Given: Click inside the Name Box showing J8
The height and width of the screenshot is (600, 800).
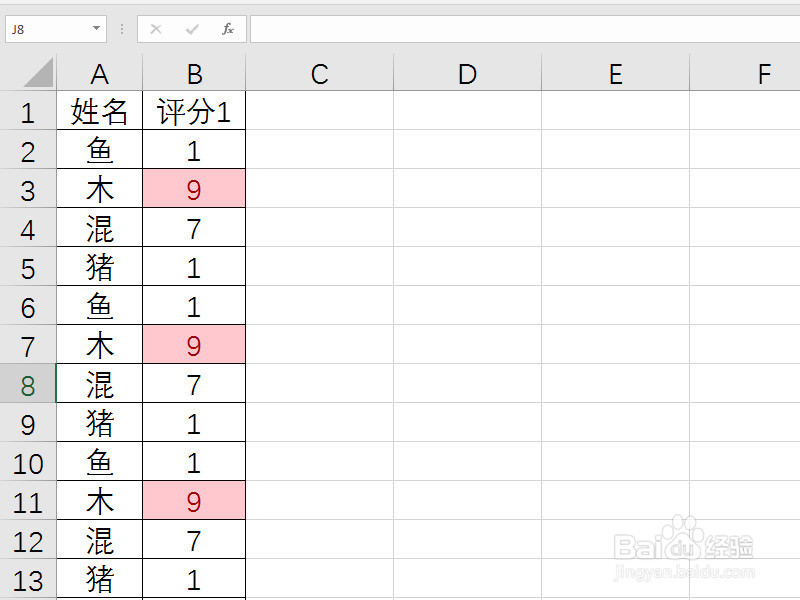Looking at the screenshot, I should pos(48,29).
